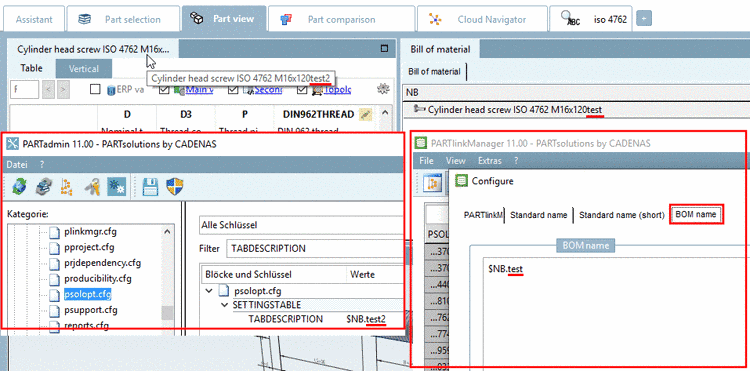750x371 pixels.
Task: Open the Cloud Navigator tab
Action: (482, 20)
